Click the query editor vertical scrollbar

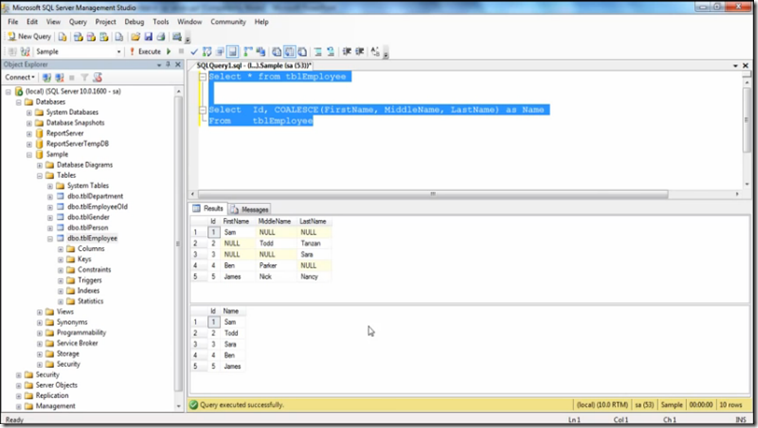pos(747,118)
